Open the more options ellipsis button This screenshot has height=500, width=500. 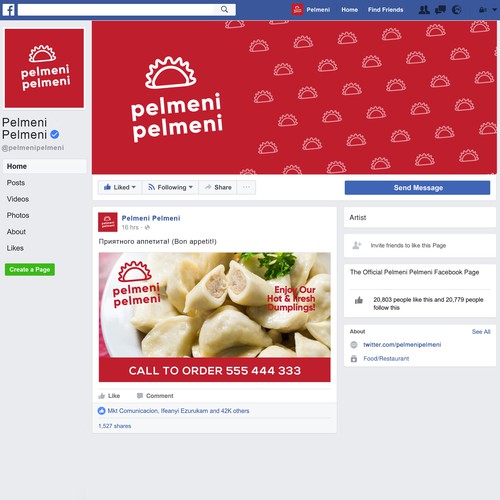tap(246, 187)
